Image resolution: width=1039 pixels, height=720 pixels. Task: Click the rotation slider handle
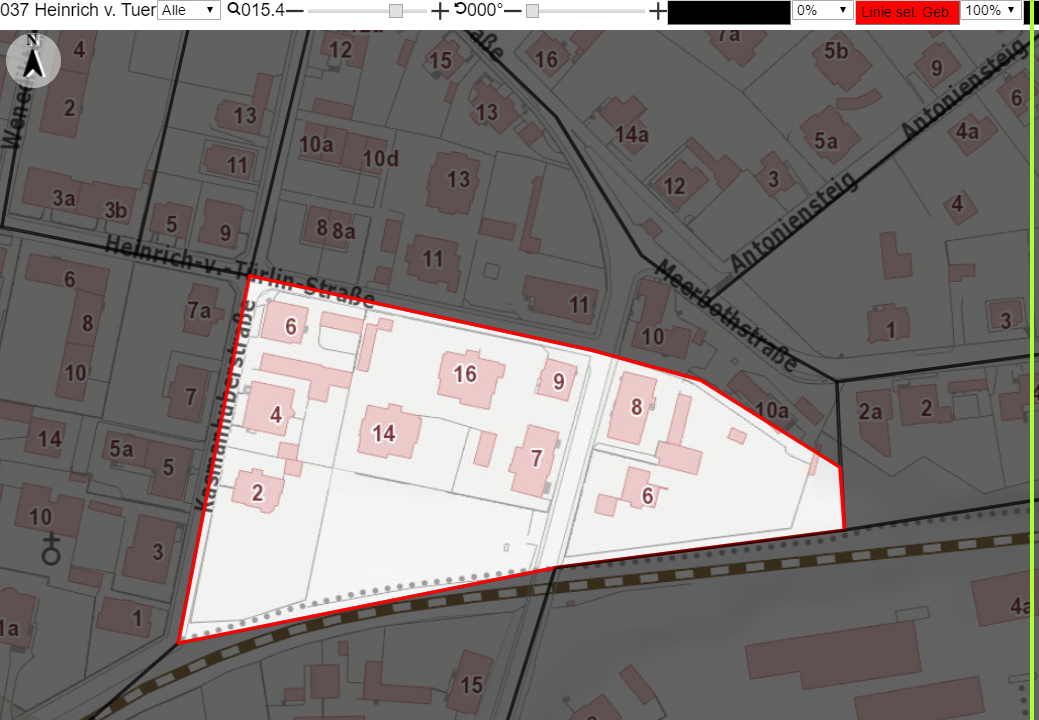pos(532,11)
